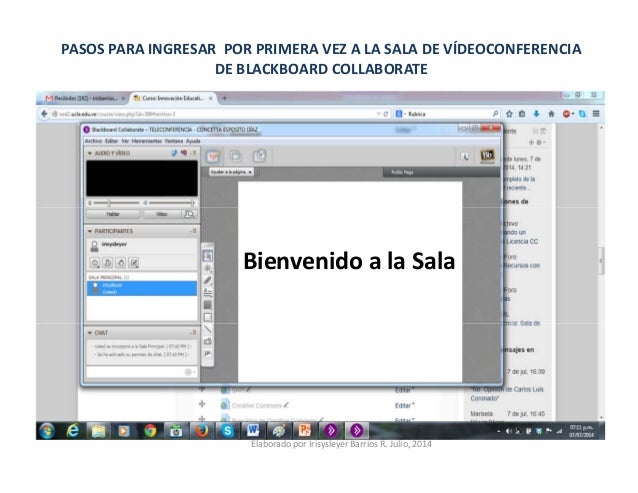Select the filled rectangle shape tool
The width and height of the screenshot is (638, 493).
[x=208, y=305]
